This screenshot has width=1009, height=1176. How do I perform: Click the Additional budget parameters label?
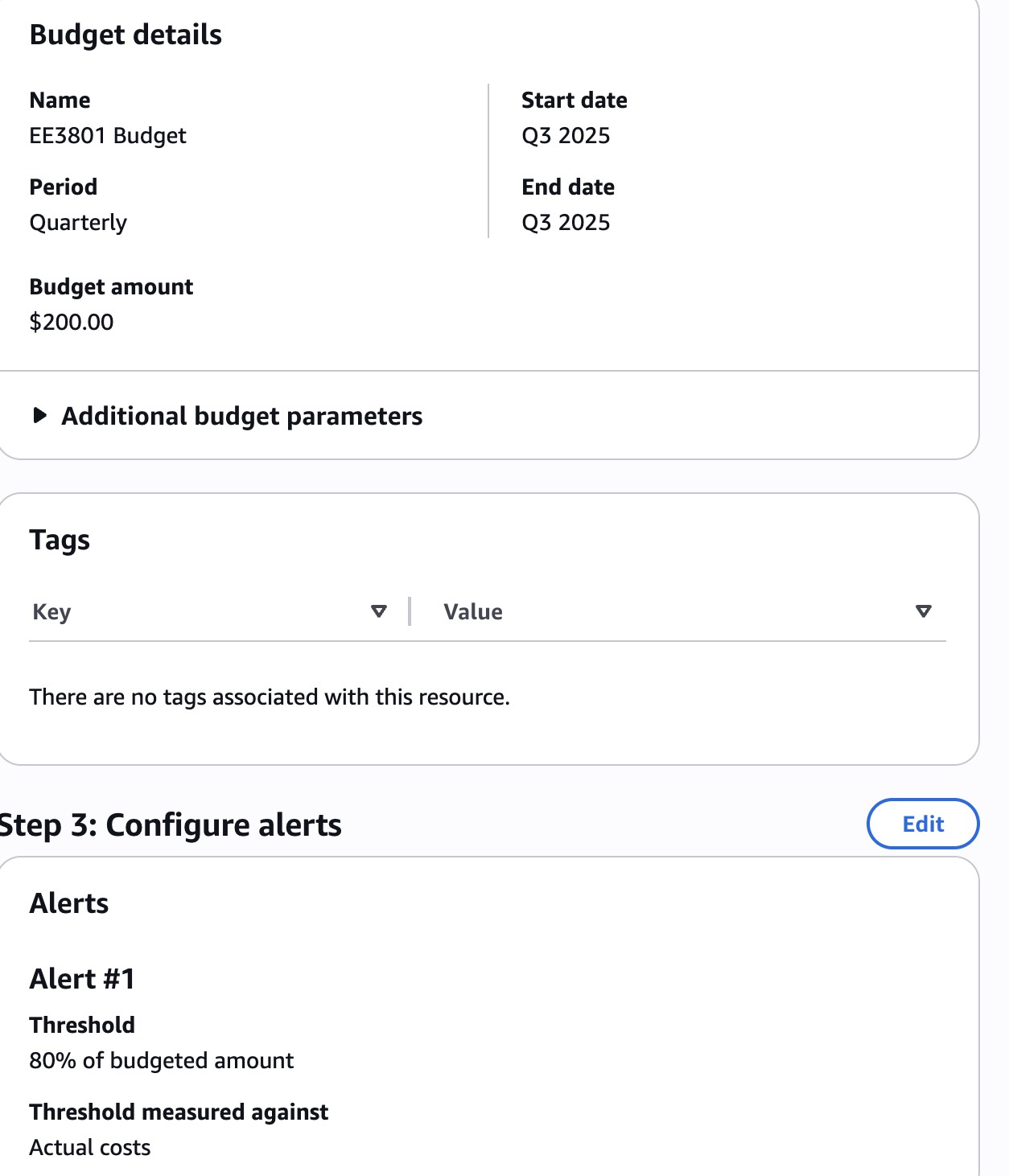(241, 416)
